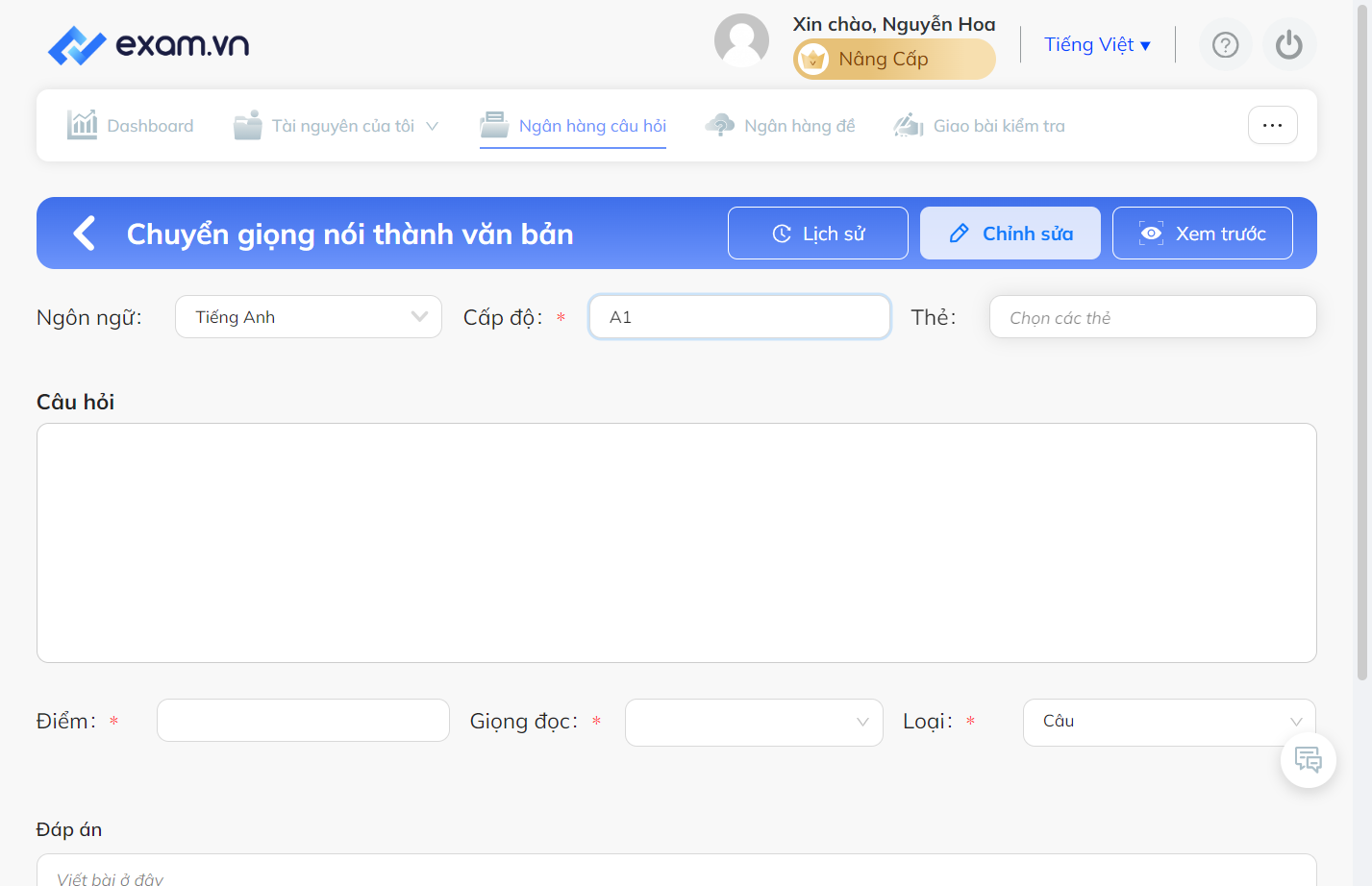Select Ngân hàng câu hỏi tab

point(573,126)
